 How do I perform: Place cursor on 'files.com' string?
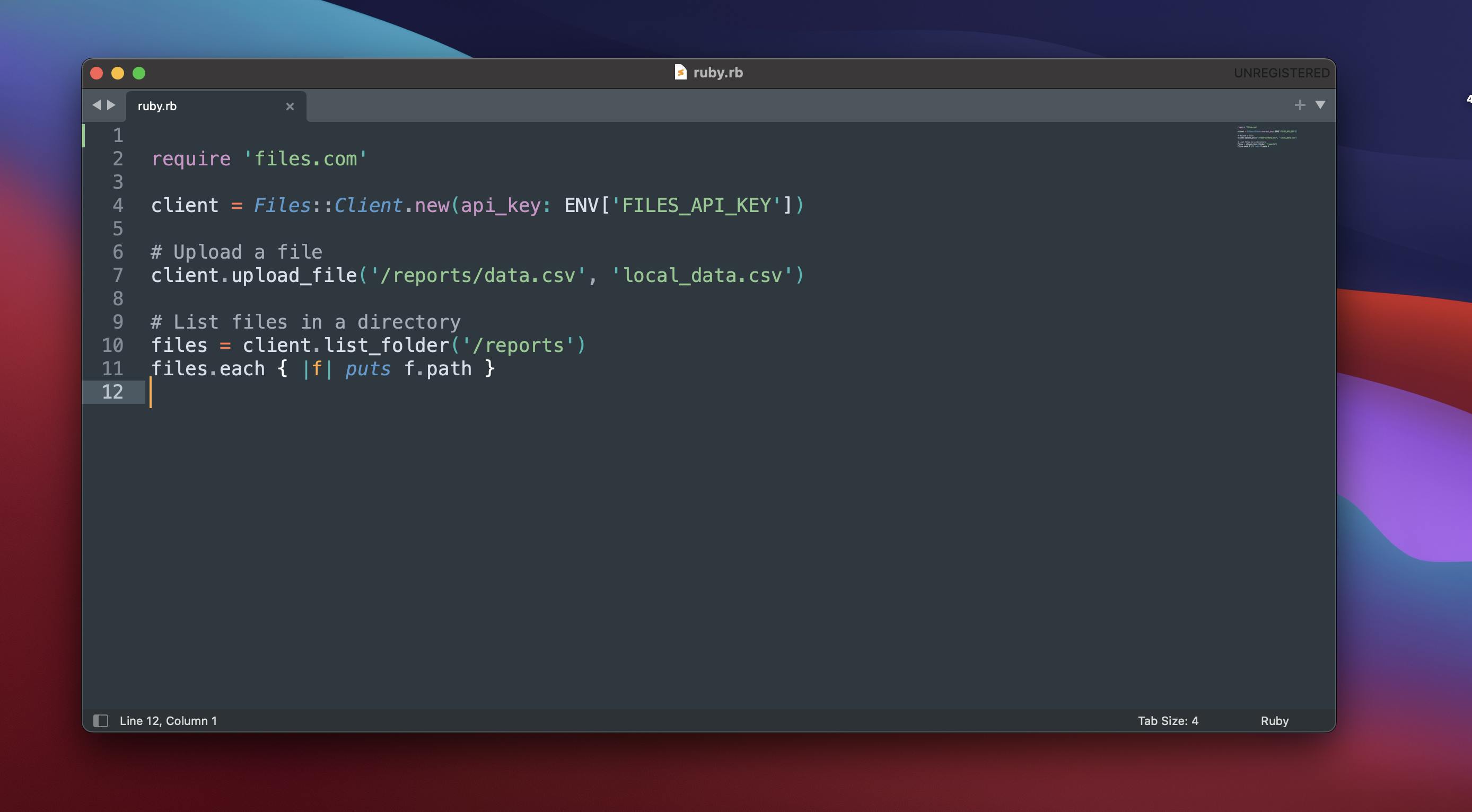tap(305, 159)
